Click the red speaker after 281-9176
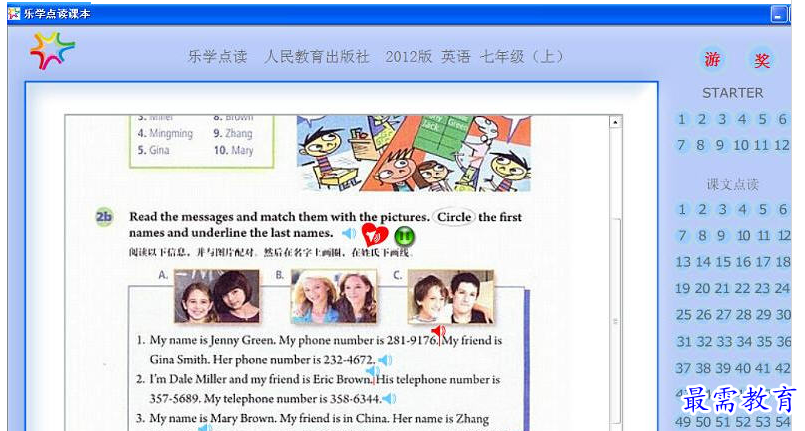Viewport: 805px width, 431px height. click(x=439, y=332)
